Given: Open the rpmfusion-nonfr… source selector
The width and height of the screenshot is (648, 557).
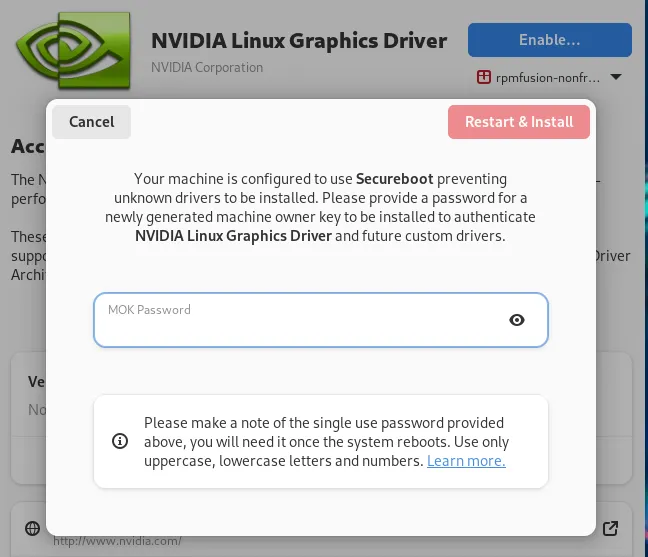Looking at the screenshot, I should tap(549, 77).
